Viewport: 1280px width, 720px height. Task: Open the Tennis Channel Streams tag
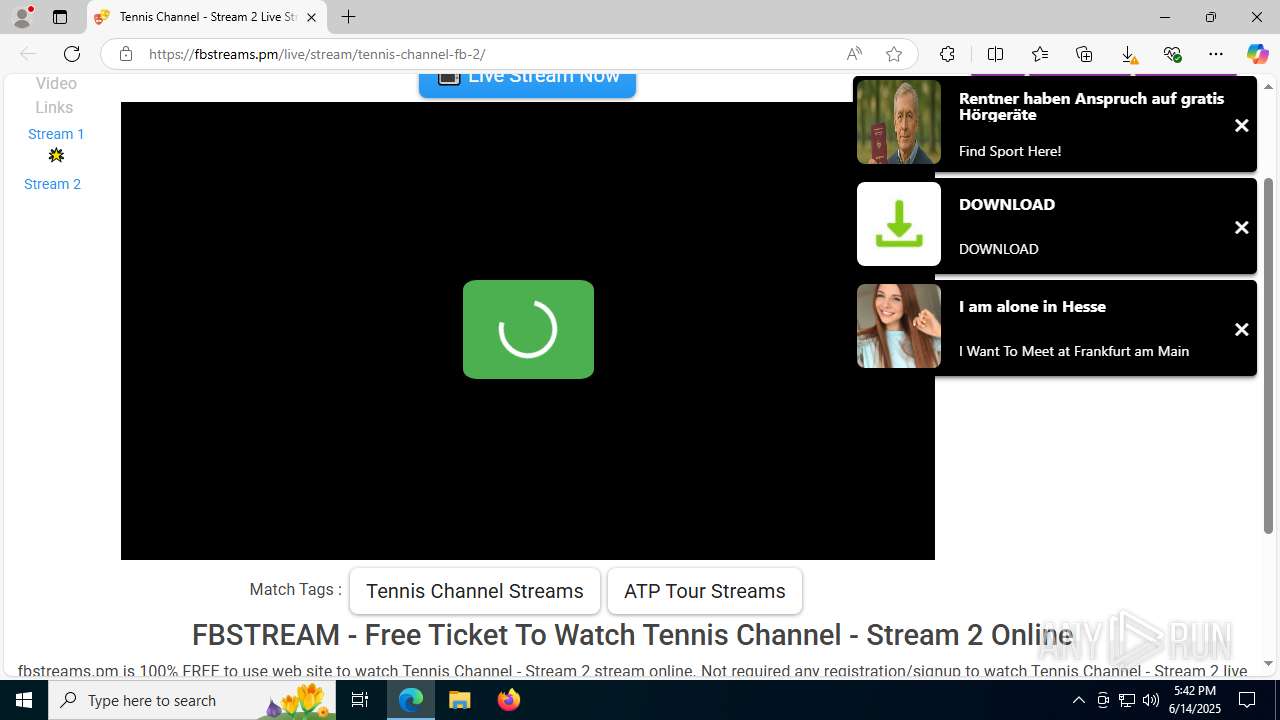point(475,591)
